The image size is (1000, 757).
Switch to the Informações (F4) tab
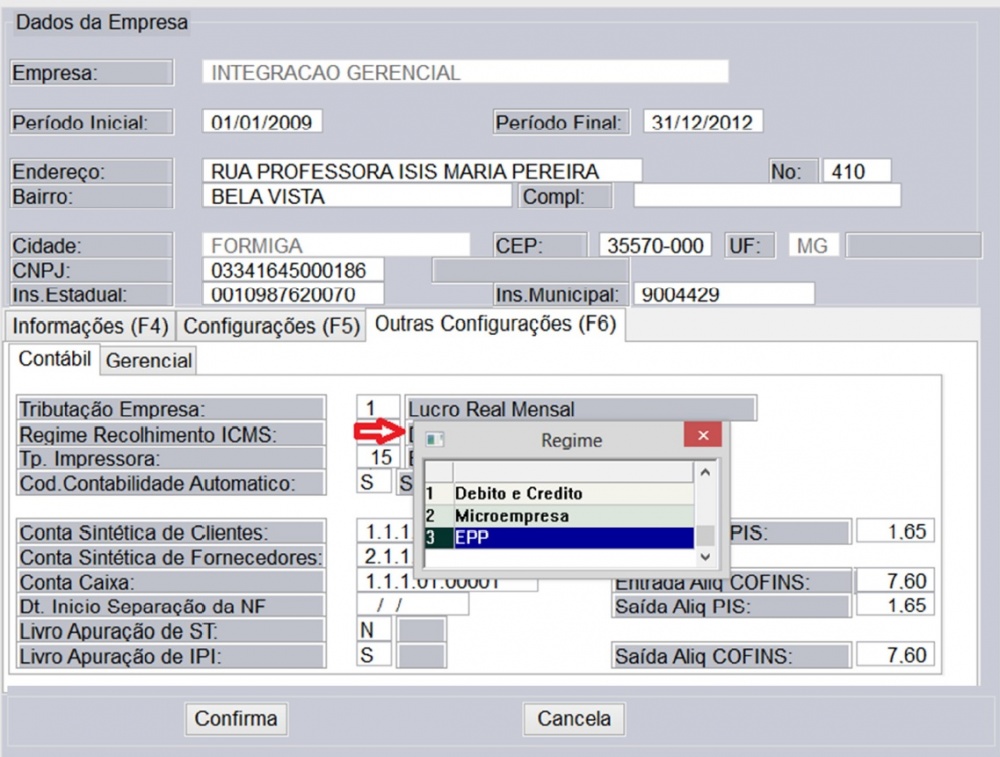[x=85, y=325]
